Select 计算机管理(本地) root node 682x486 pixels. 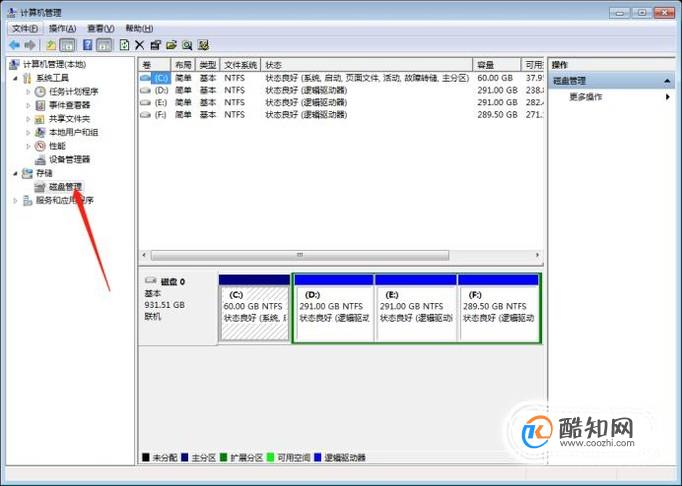[54, 64]
